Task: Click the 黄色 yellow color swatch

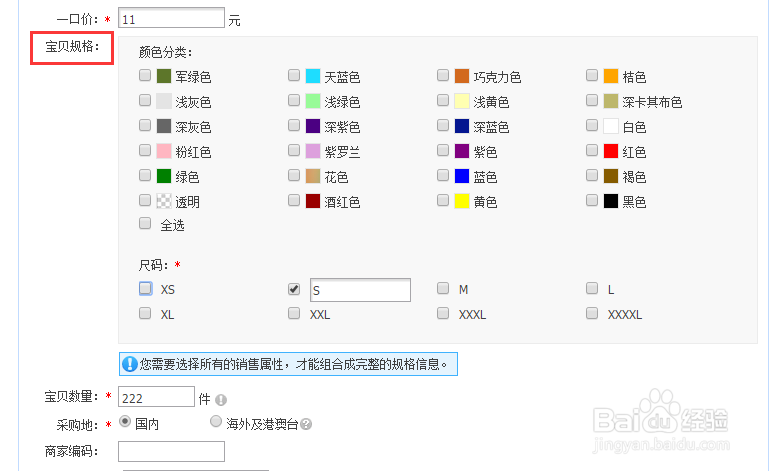Action: coord(462,201)
